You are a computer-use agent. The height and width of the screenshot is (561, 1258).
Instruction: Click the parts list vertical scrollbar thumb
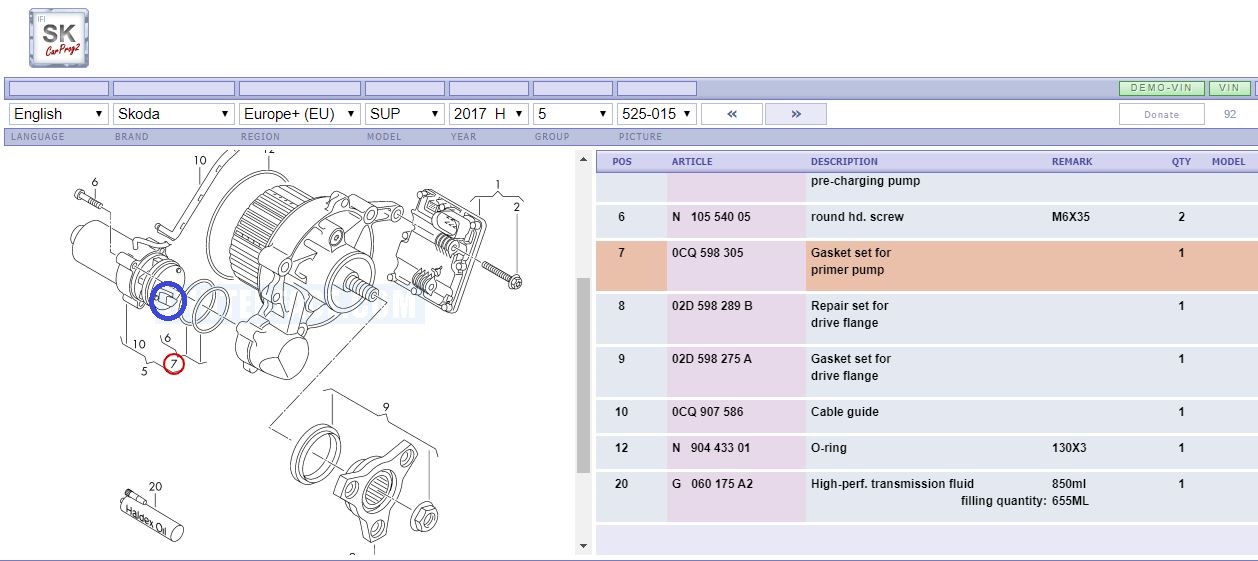point(584,375)
